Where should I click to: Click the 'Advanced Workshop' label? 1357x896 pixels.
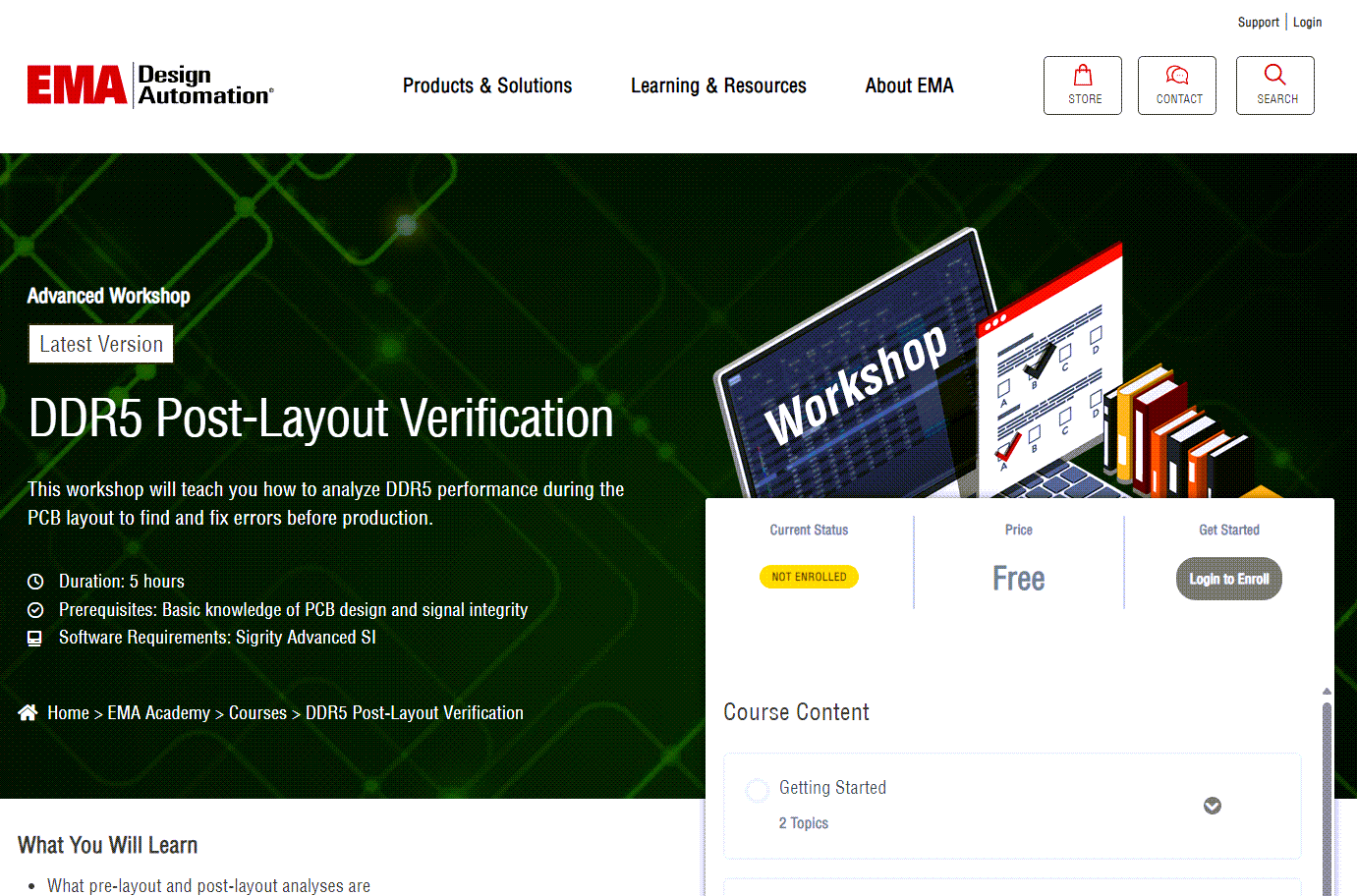coord(109,296)
